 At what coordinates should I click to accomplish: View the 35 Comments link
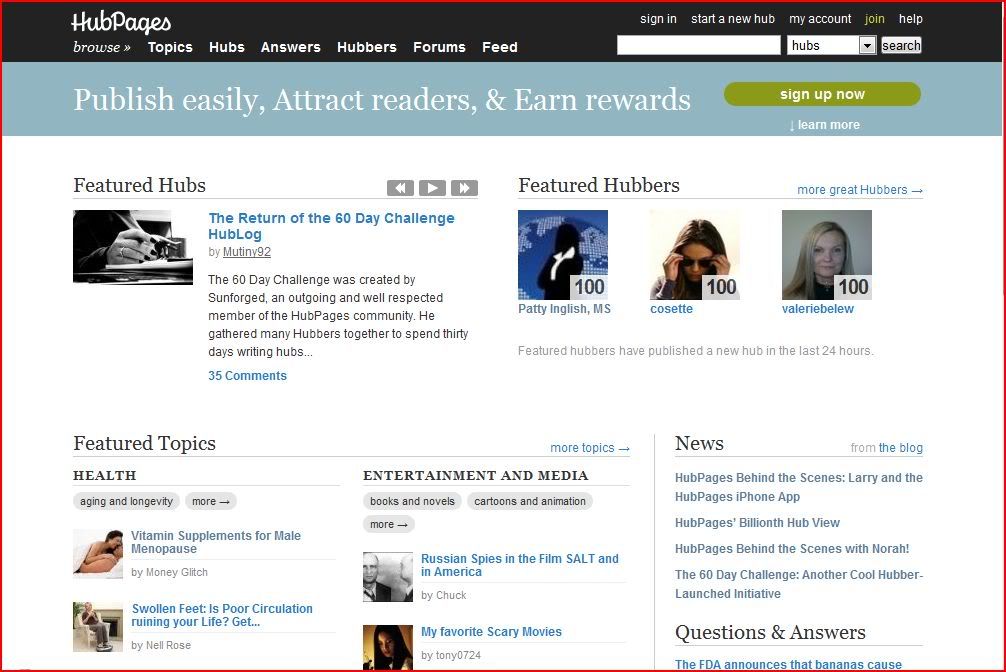tap(247, 375)
